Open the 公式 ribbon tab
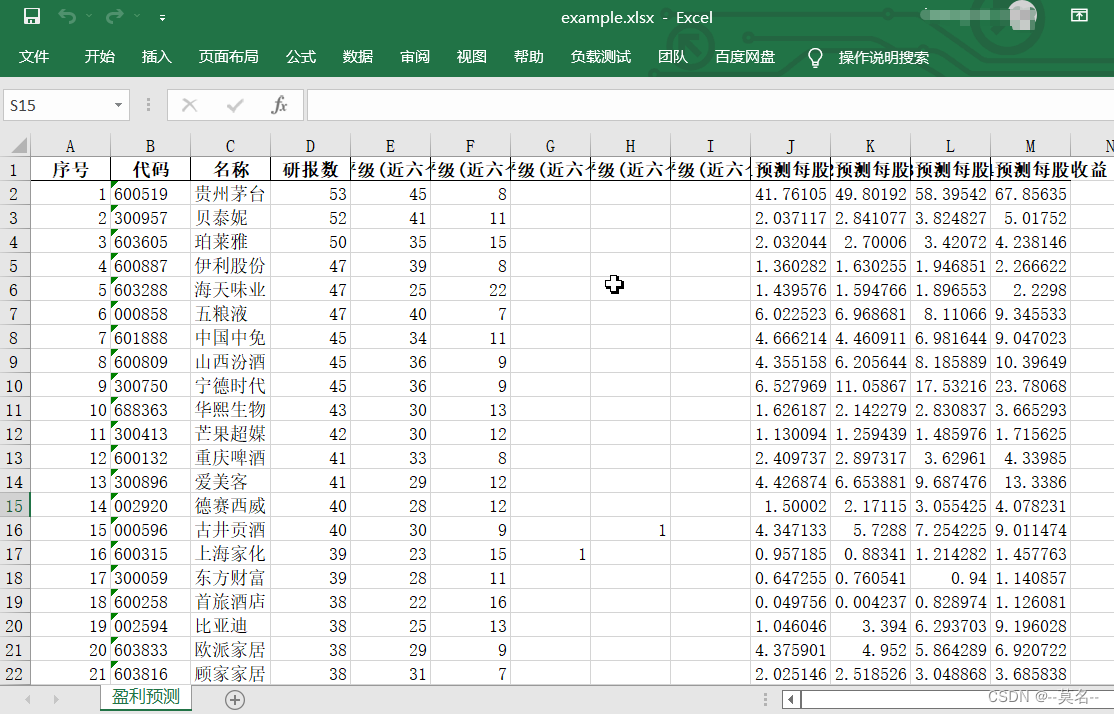 tap(301, 57)
